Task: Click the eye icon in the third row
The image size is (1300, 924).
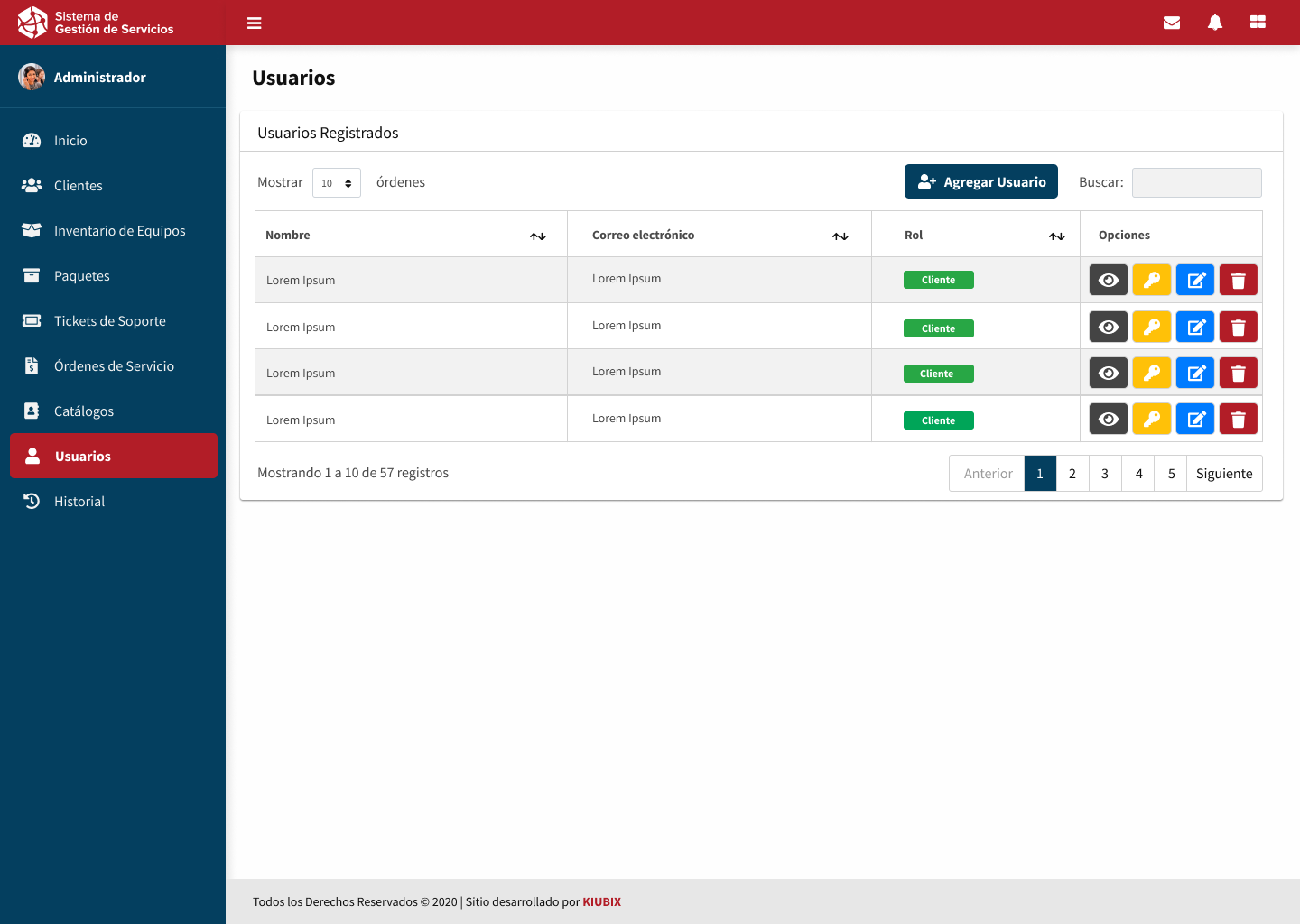Action: pyautogui.click(x=1109, y=374)
